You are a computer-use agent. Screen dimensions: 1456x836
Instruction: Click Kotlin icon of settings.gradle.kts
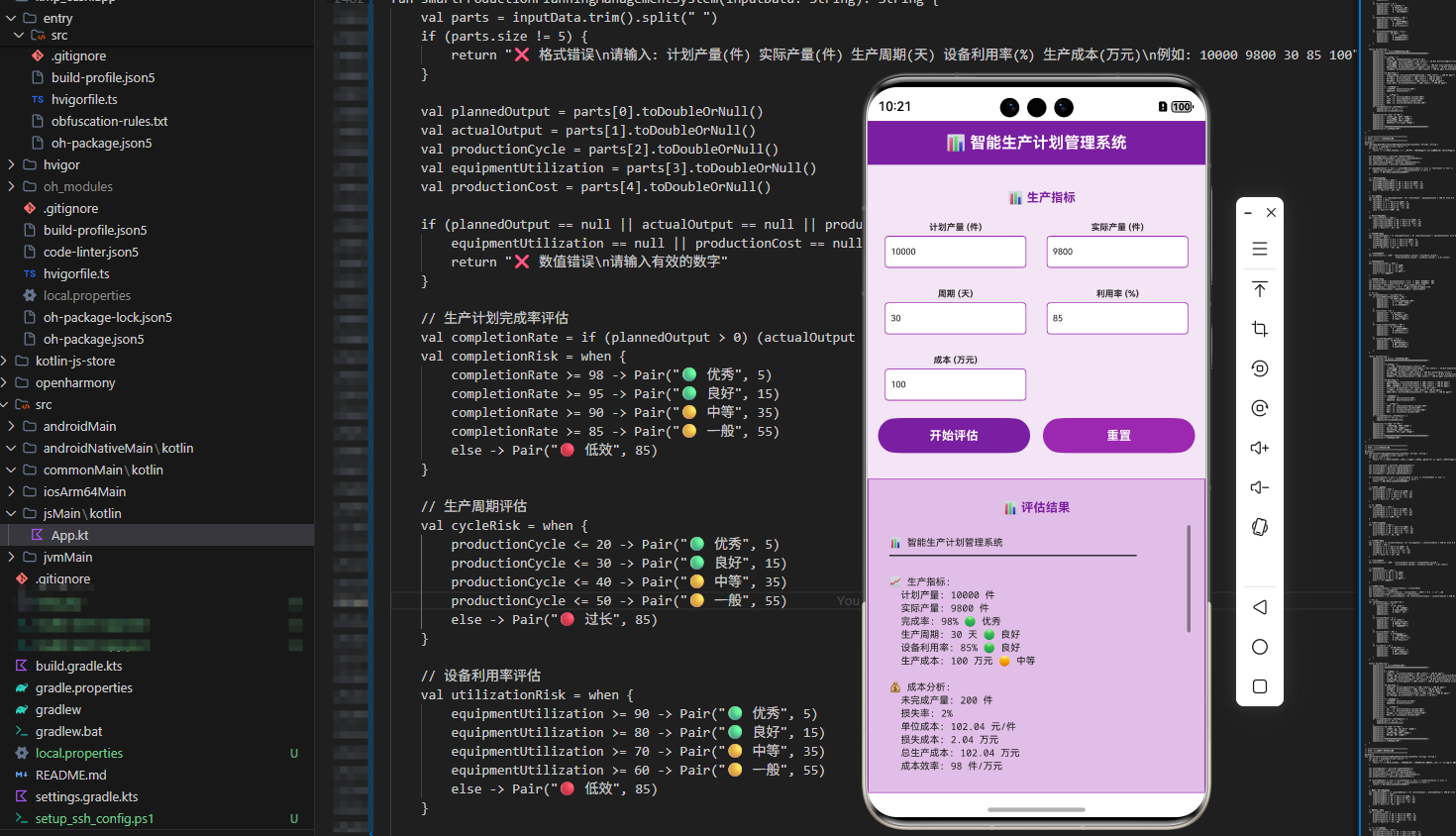tap(22, 796)
